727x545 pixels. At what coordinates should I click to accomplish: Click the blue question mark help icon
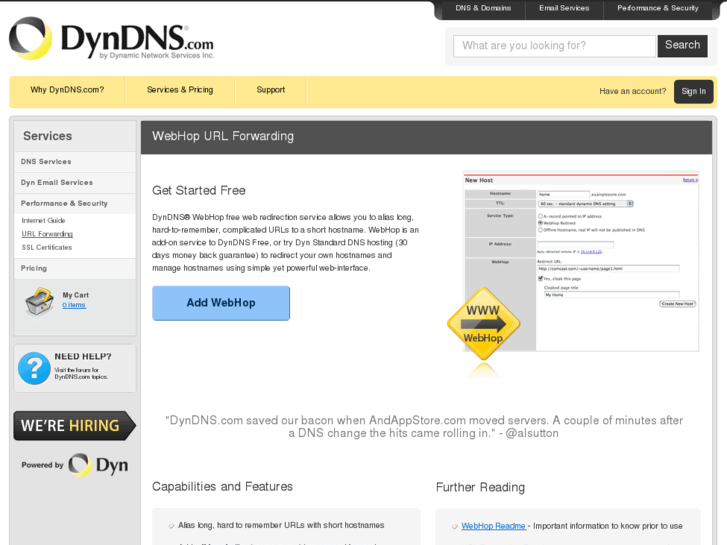[x=34, y=368]
